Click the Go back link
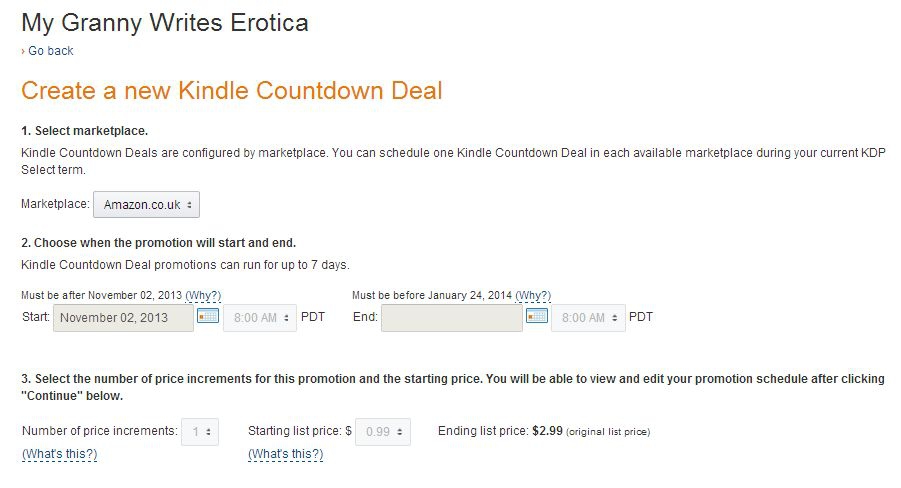Viewport: 901px width, 488px height. click(x=51, y=51)
